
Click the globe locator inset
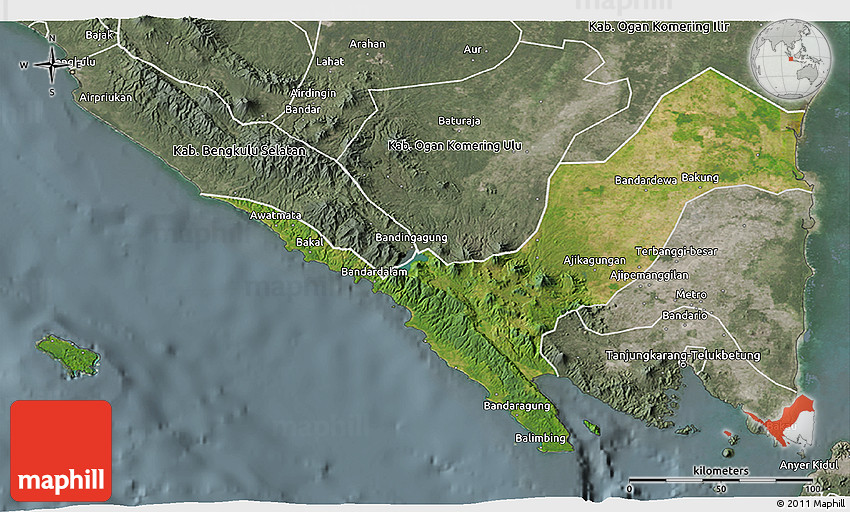(x=789, y=60)
